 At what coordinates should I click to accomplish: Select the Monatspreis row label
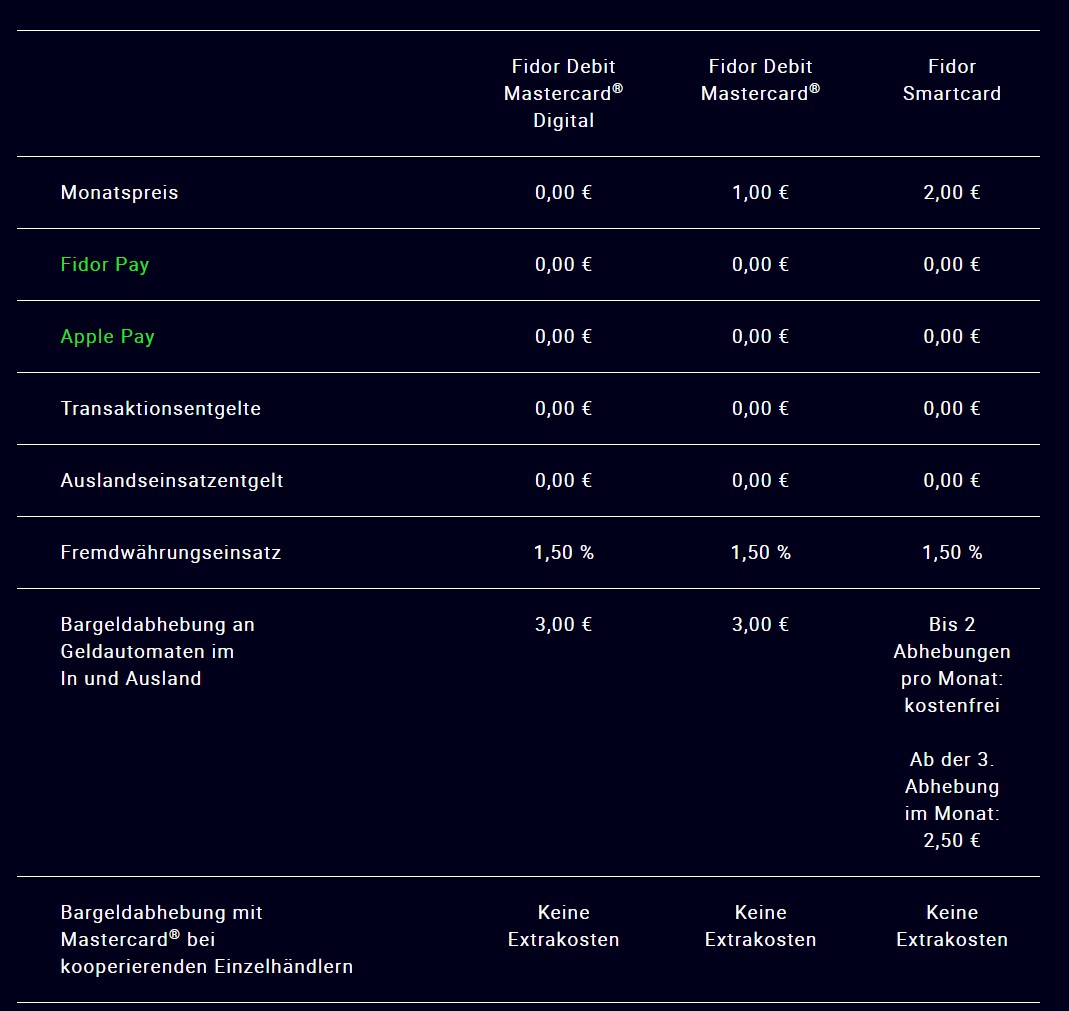pos(120,193)
